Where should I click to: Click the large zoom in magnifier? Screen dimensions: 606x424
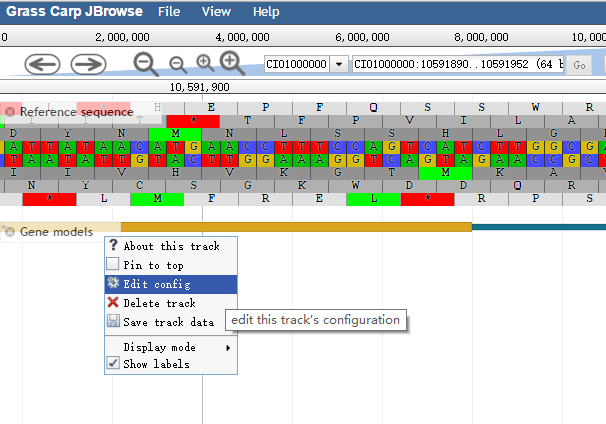(233, 64)
